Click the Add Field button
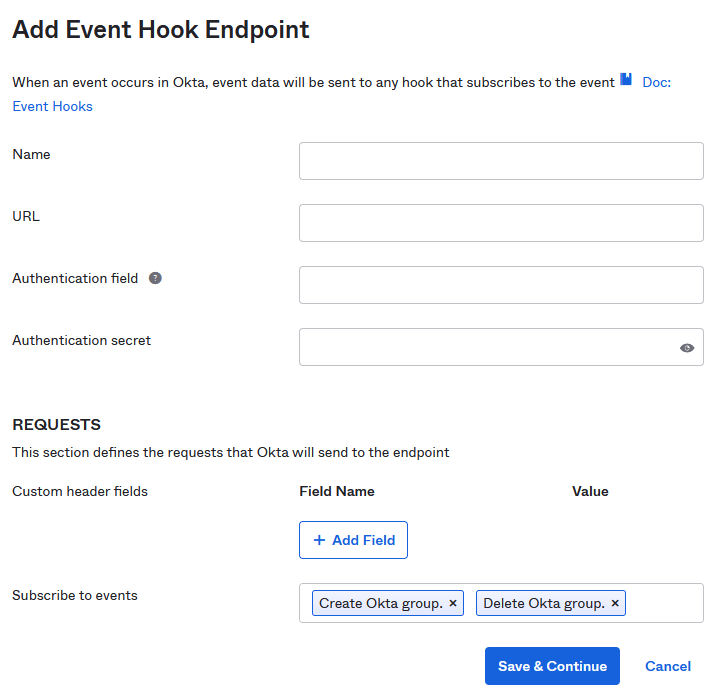The image size is (716, 693). (353, 540)
